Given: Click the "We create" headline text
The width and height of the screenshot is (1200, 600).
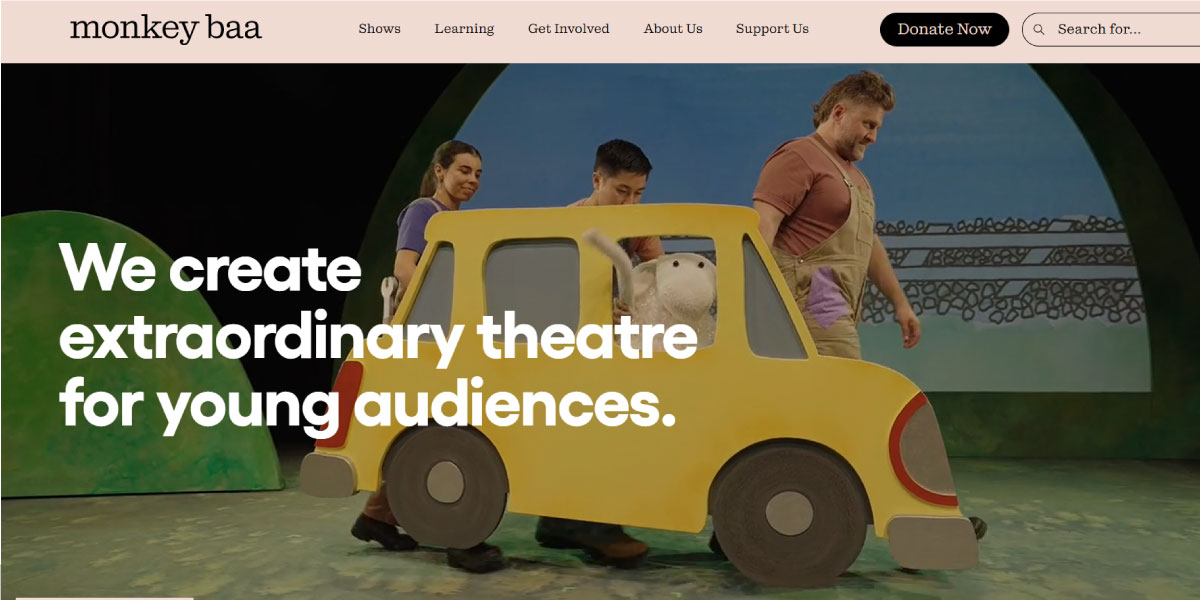Looking at the screenshot, I should click(210, 266).
